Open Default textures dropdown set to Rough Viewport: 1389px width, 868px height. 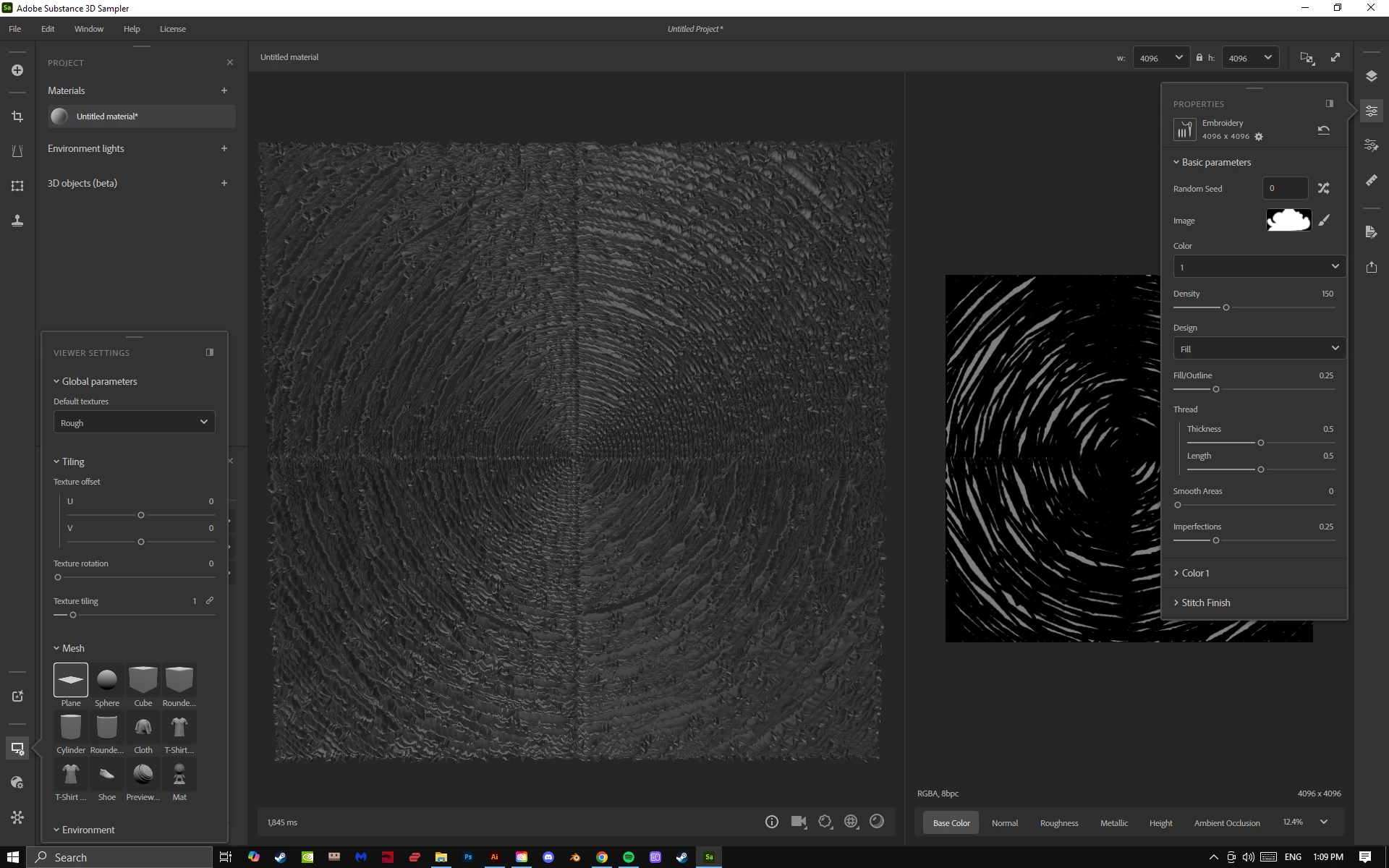click(134, 422)
